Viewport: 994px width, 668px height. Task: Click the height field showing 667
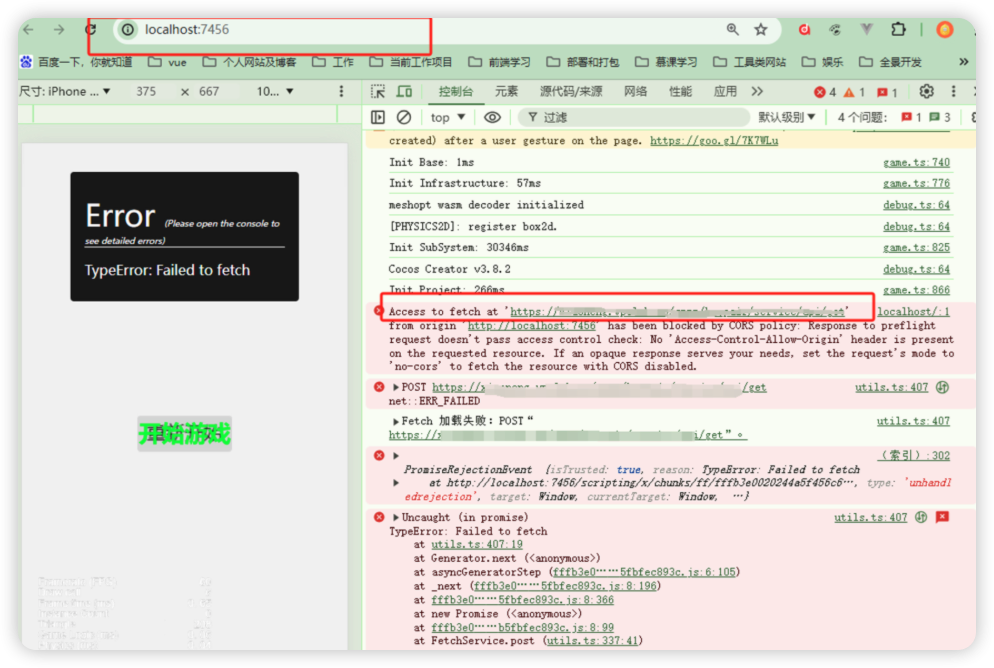209,91
